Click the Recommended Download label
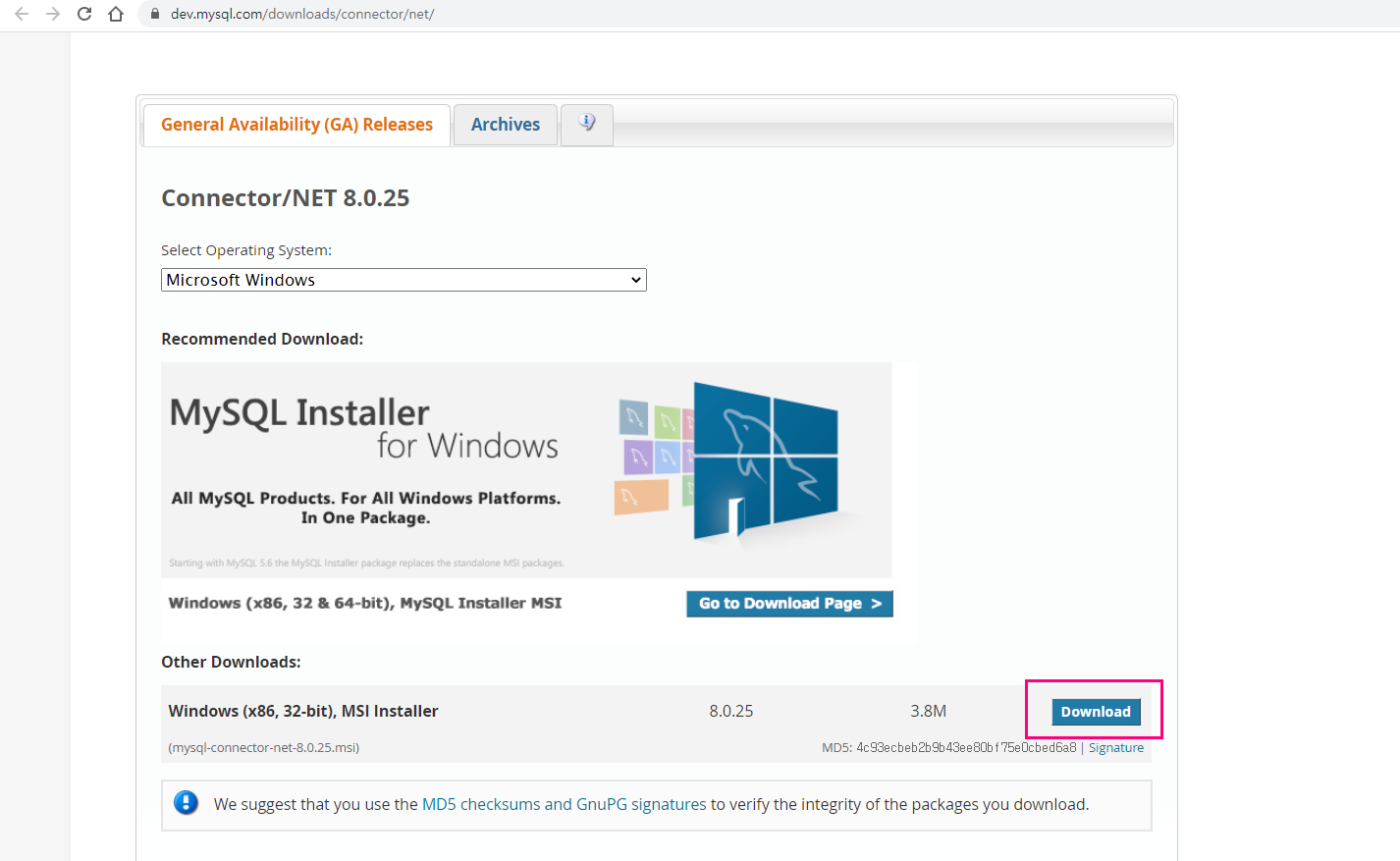Viewport: 1400px width, 861px height. [262, 339]
